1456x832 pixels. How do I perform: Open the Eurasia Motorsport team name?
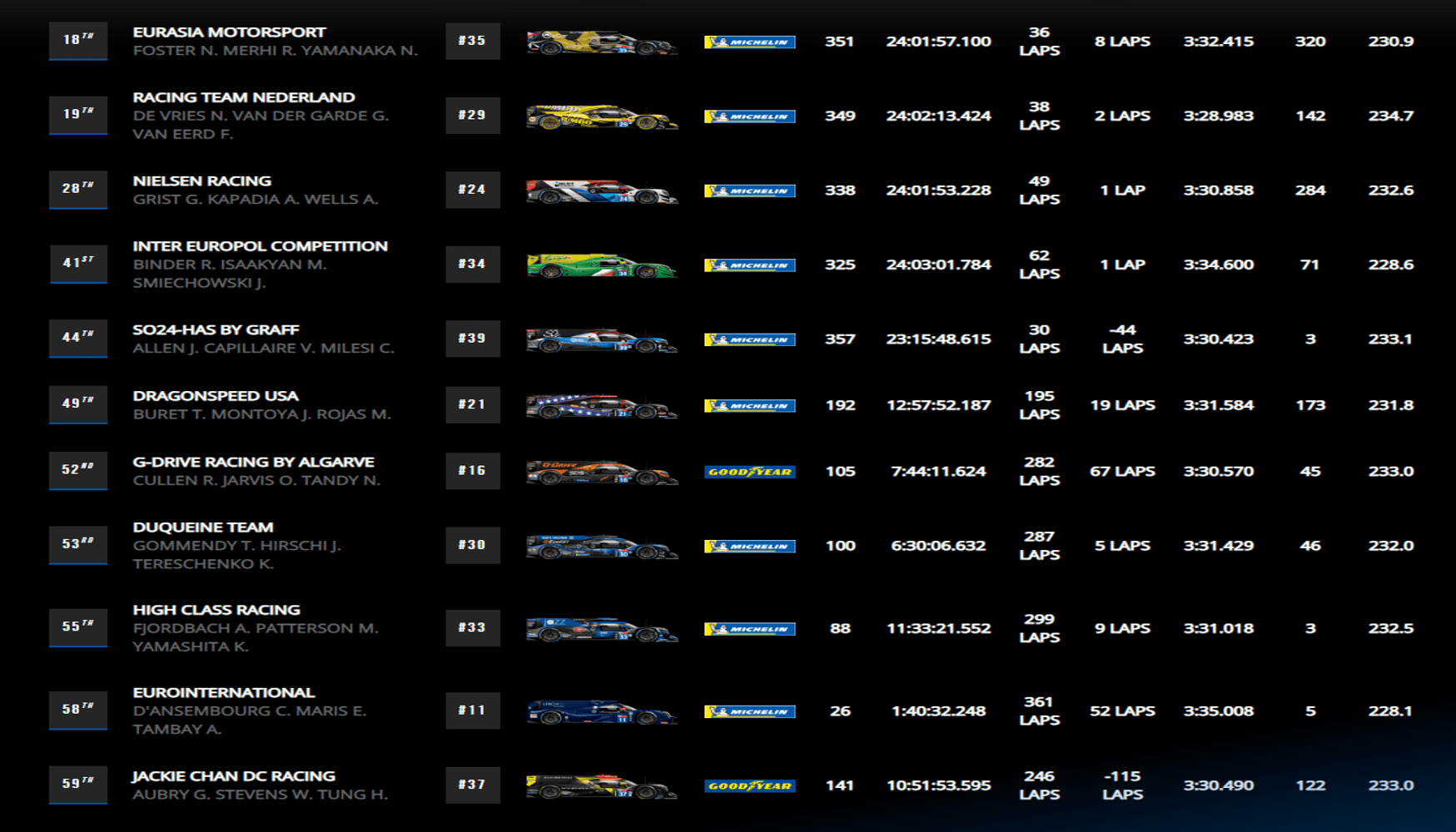click(x=229, y=32)
